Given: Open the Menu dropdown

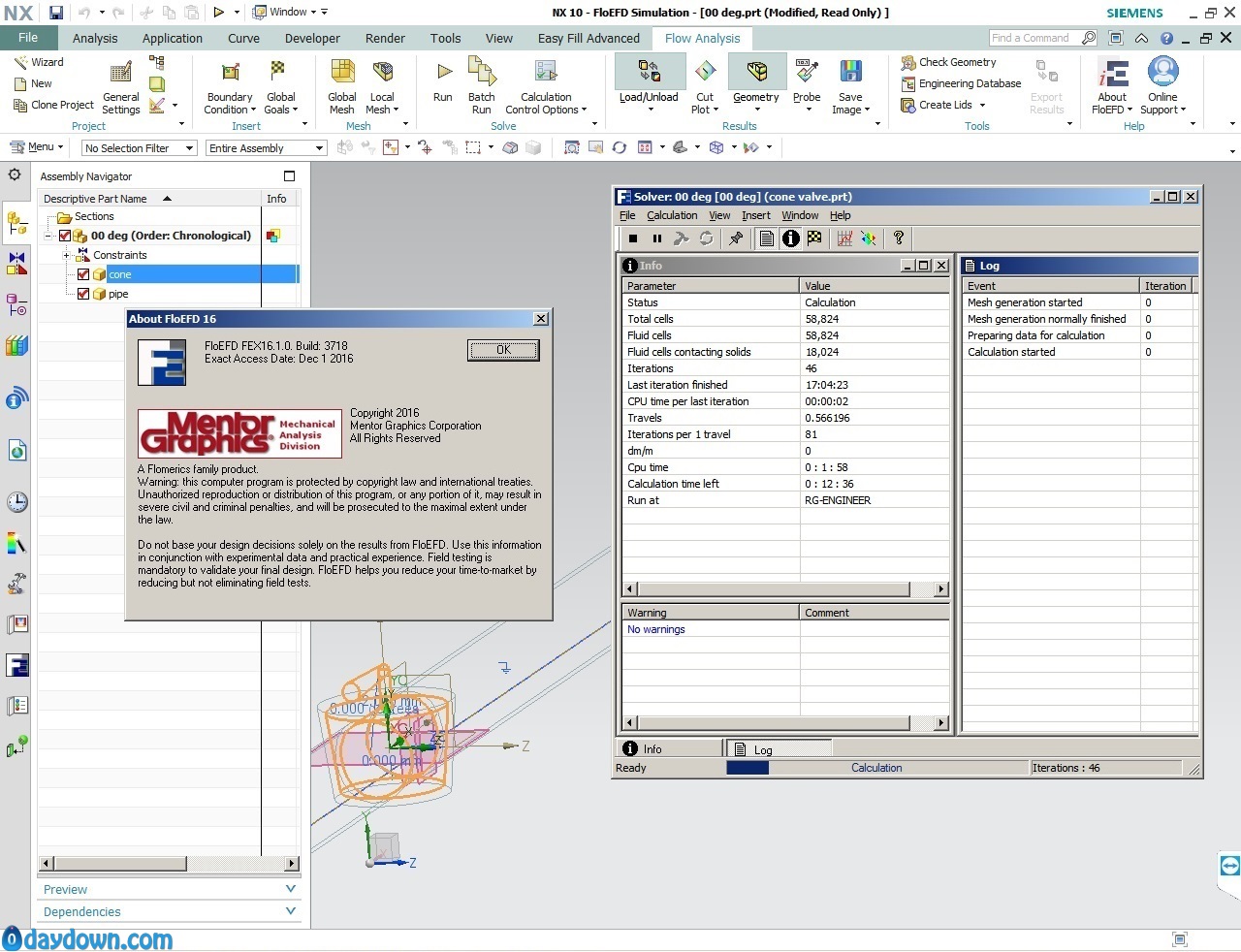Looking at the screenshot, I should point(37,147).
